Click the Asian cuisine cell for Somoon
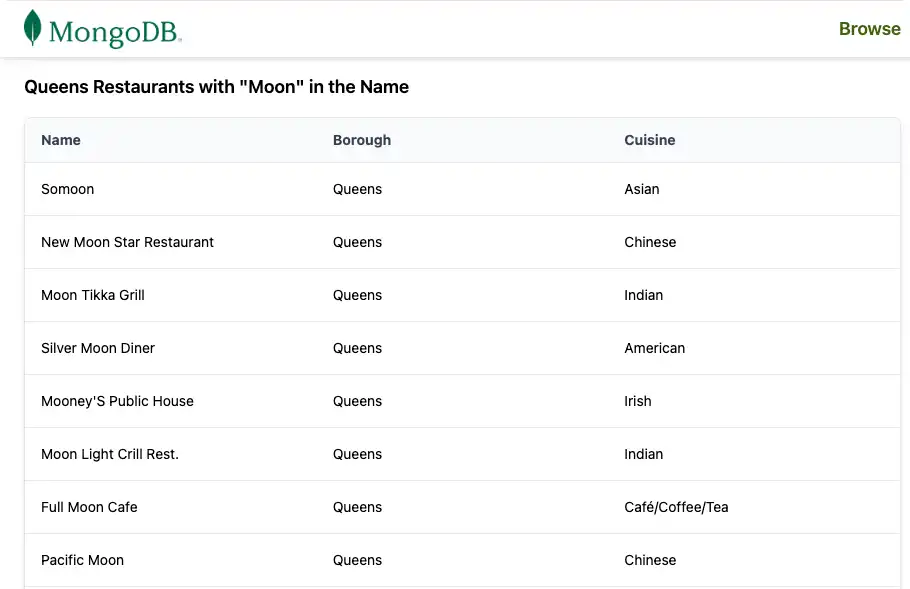The width and height of the screenshot is (910, 589). [642, 189]
